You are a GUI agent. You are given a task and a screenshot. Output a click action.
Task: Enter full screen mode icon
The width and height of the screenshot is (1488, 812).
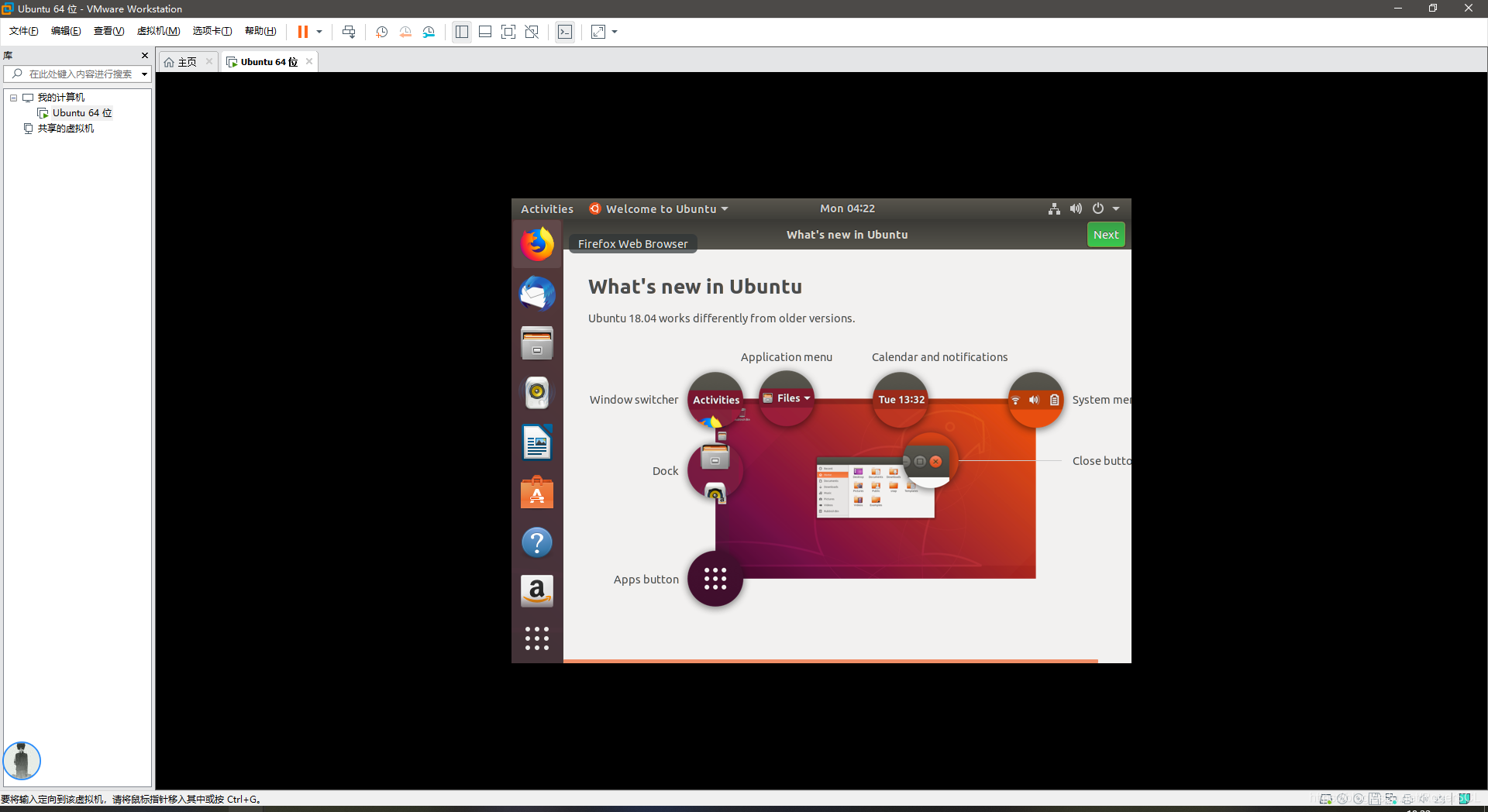click(x=508, y=32)
